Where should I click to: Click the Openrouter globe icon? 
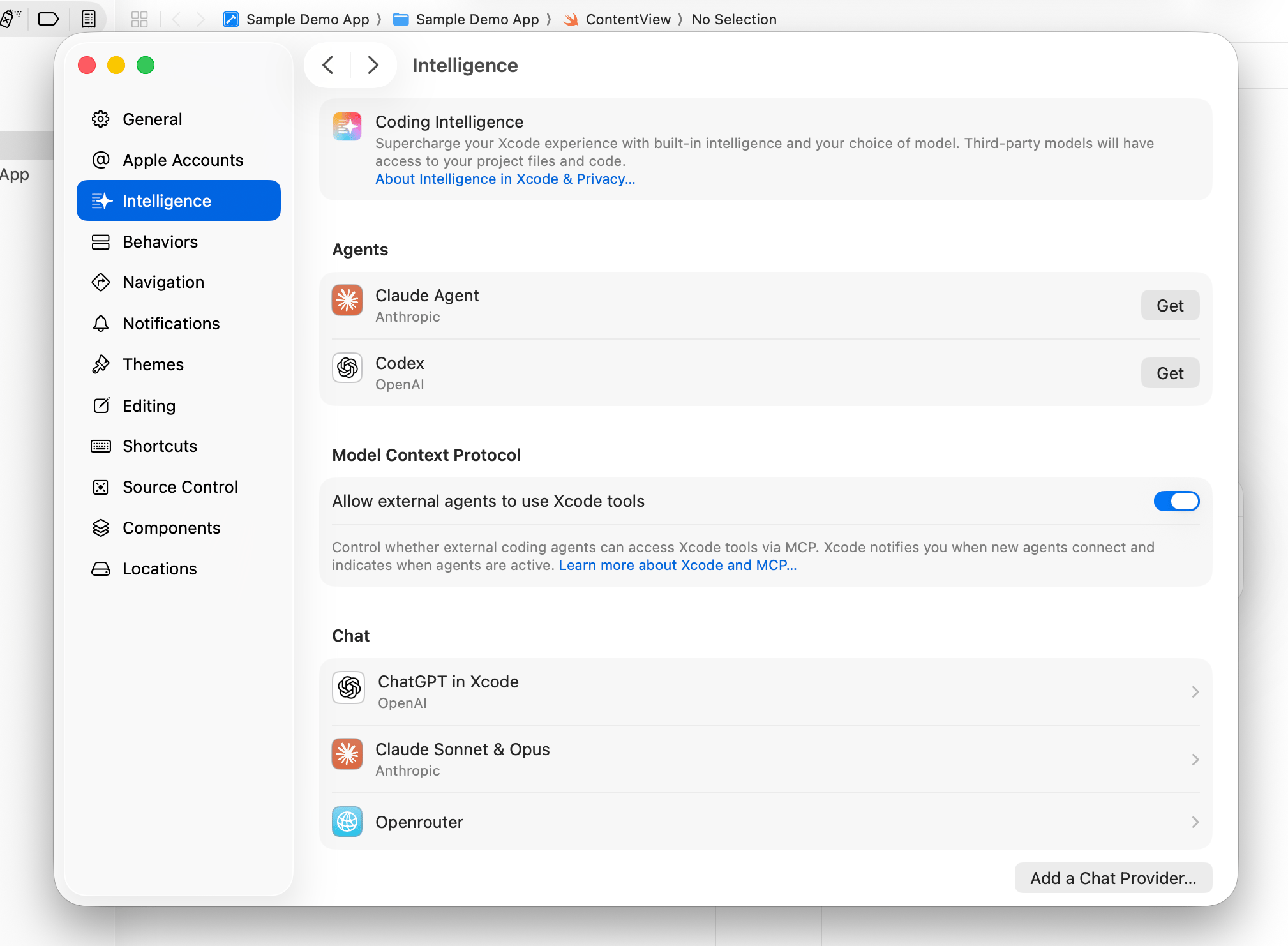coord(347,822)
